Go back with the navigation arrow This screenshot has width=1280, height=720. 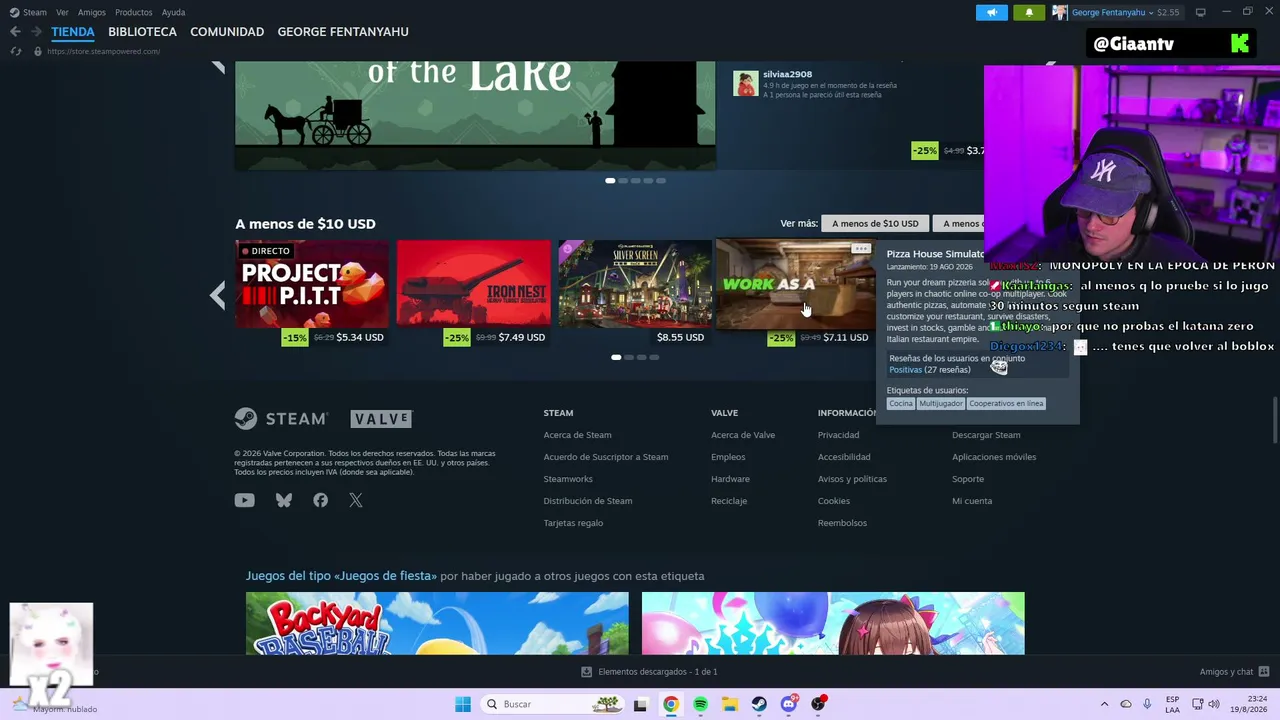coord(15,32)
